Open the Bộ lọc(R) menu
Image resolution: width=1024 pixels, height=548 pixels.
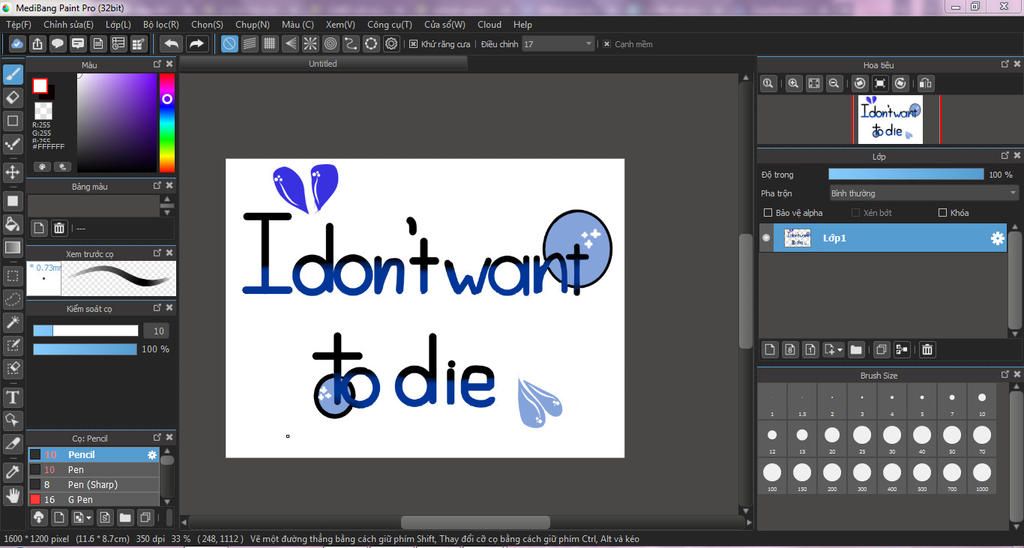(x=161, y=25)
